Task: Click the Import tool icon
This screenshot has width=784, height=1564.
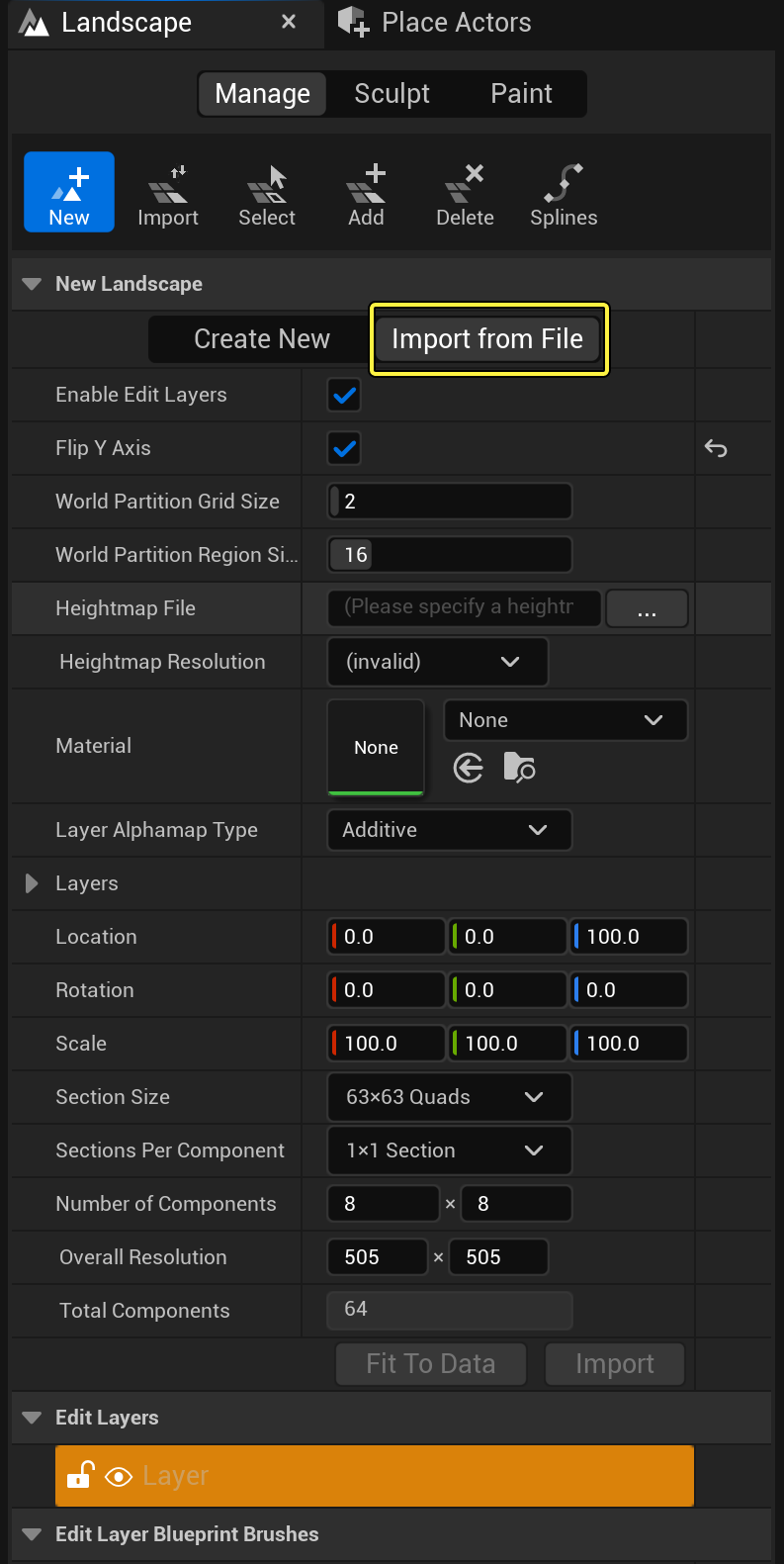Action: pos(168,194)
